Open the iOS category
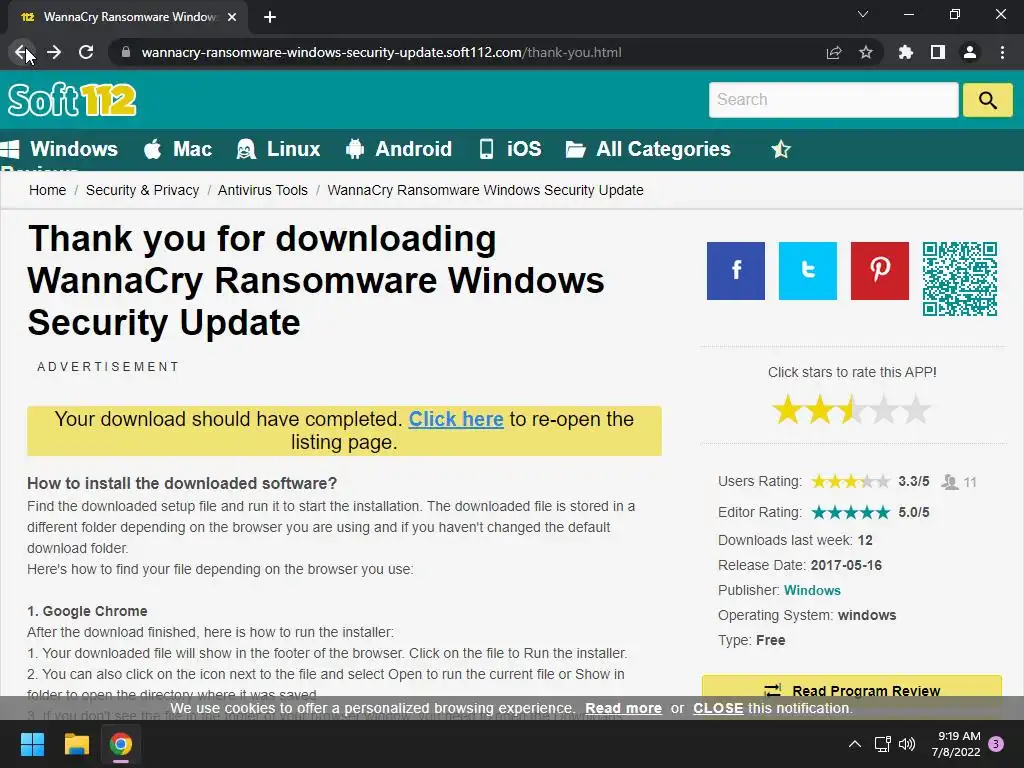1024x768 pixels. pos(510,149)
